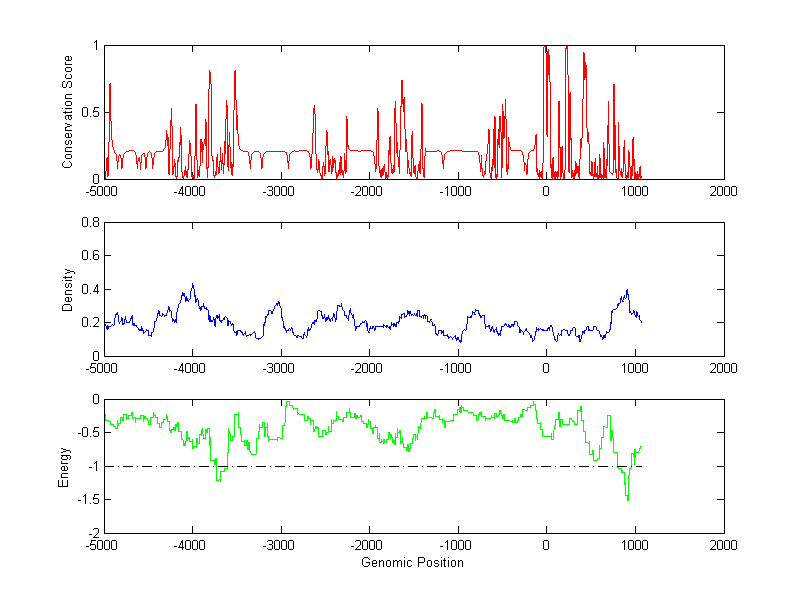800x599 pixels.
Task: Select the blue density peak near -4000
Action: point(192,285)
